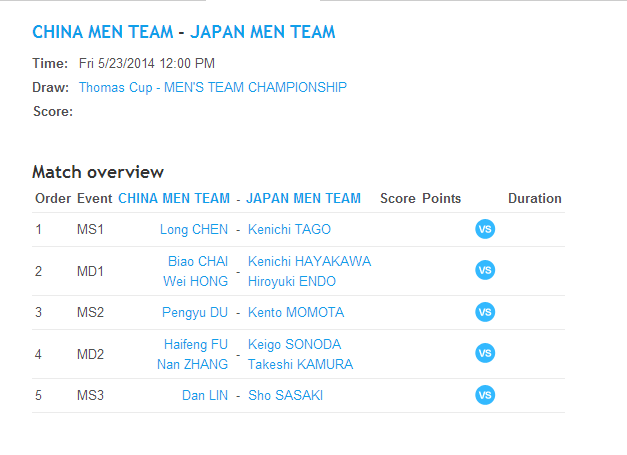Open the JAPAN MEN TEAM title link

[x=264, y=33]
